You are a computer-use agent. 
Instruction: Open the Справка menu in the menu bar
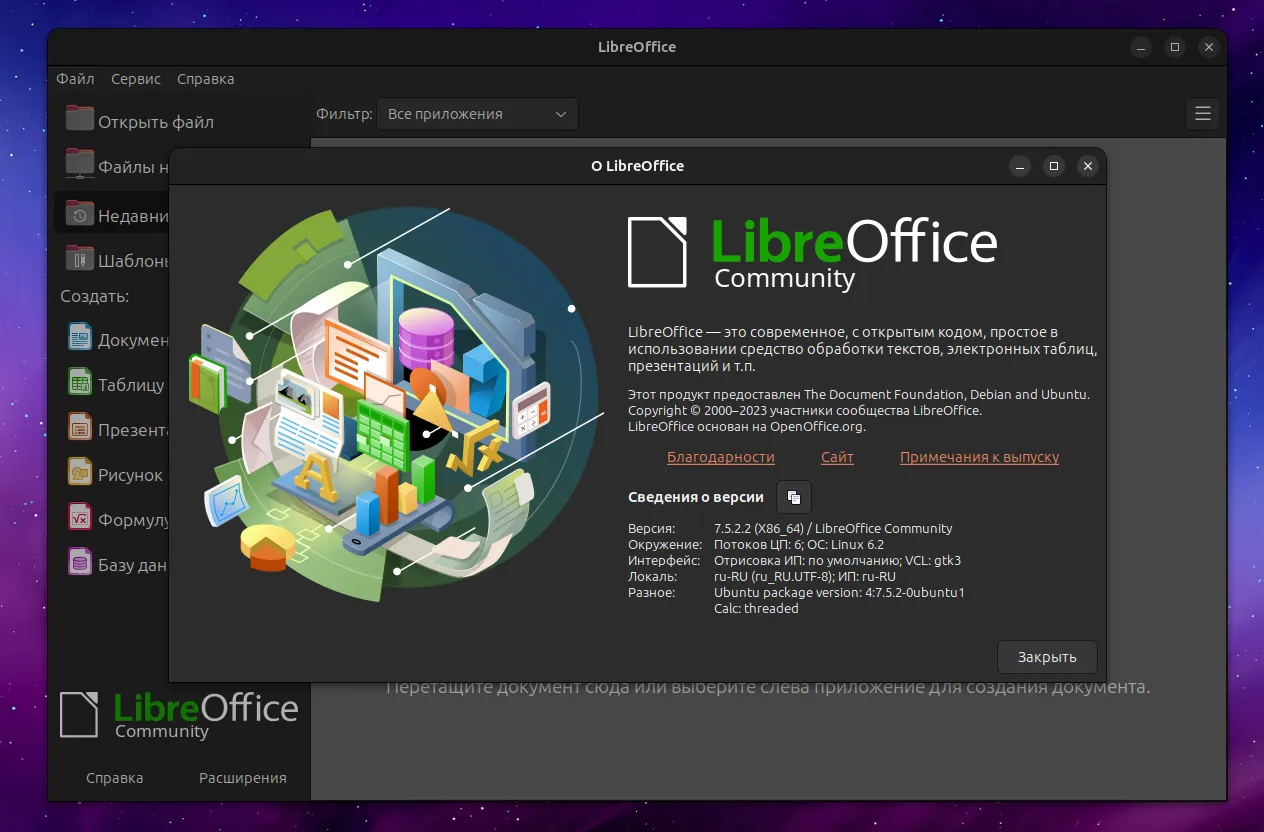[205, 79]
